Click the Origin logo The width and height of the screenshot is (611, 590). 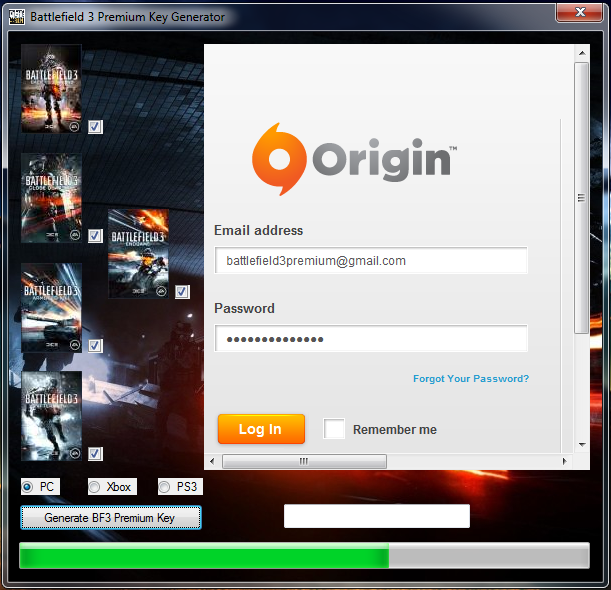tap(354, 159)
